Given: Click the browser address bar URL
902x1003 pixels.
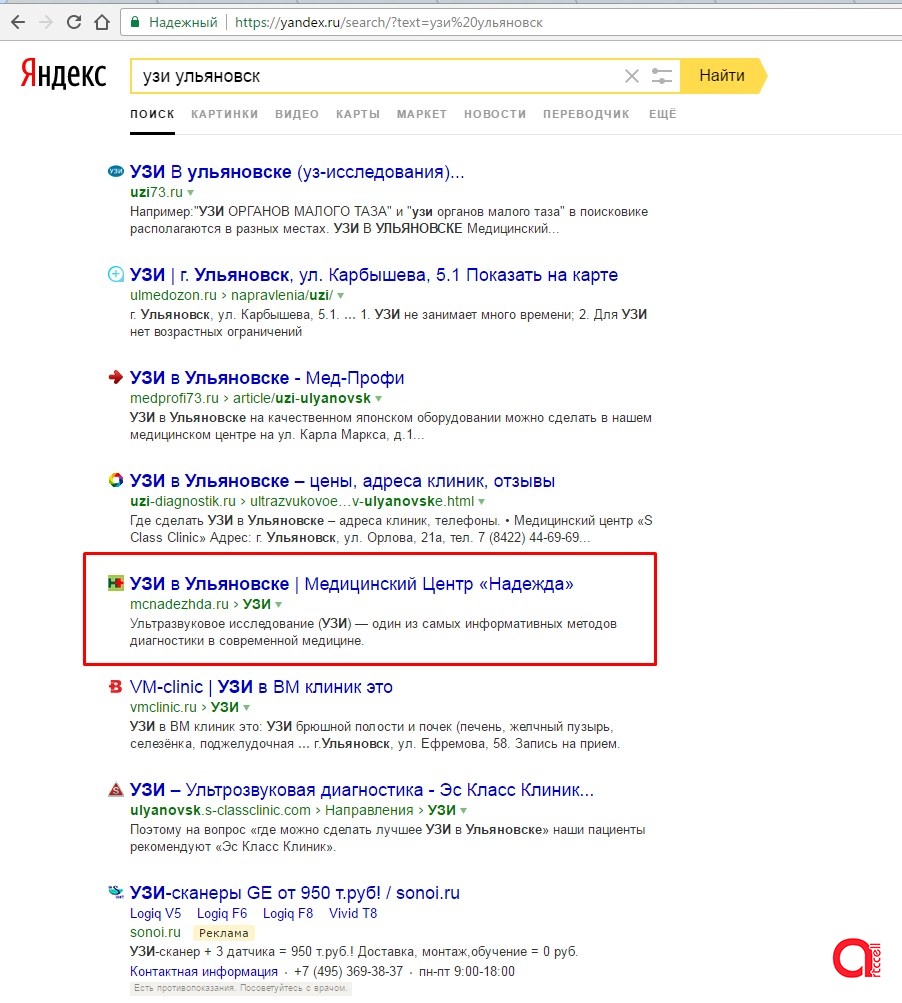Looking at the screenshot, I should point(389,22).
